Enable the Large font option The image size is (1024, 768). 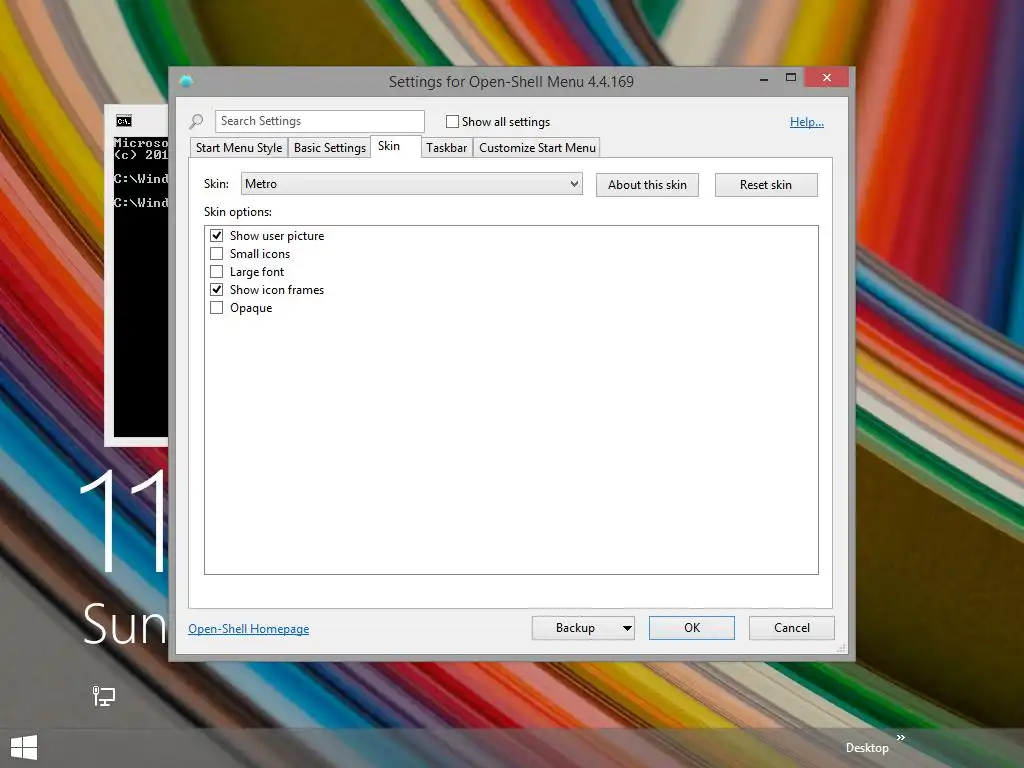coord(216,272)
